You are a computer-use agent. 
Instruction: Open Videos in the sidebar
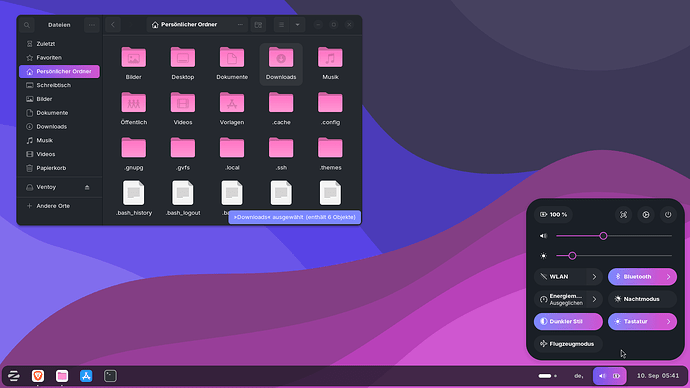[x=59, y=154]
